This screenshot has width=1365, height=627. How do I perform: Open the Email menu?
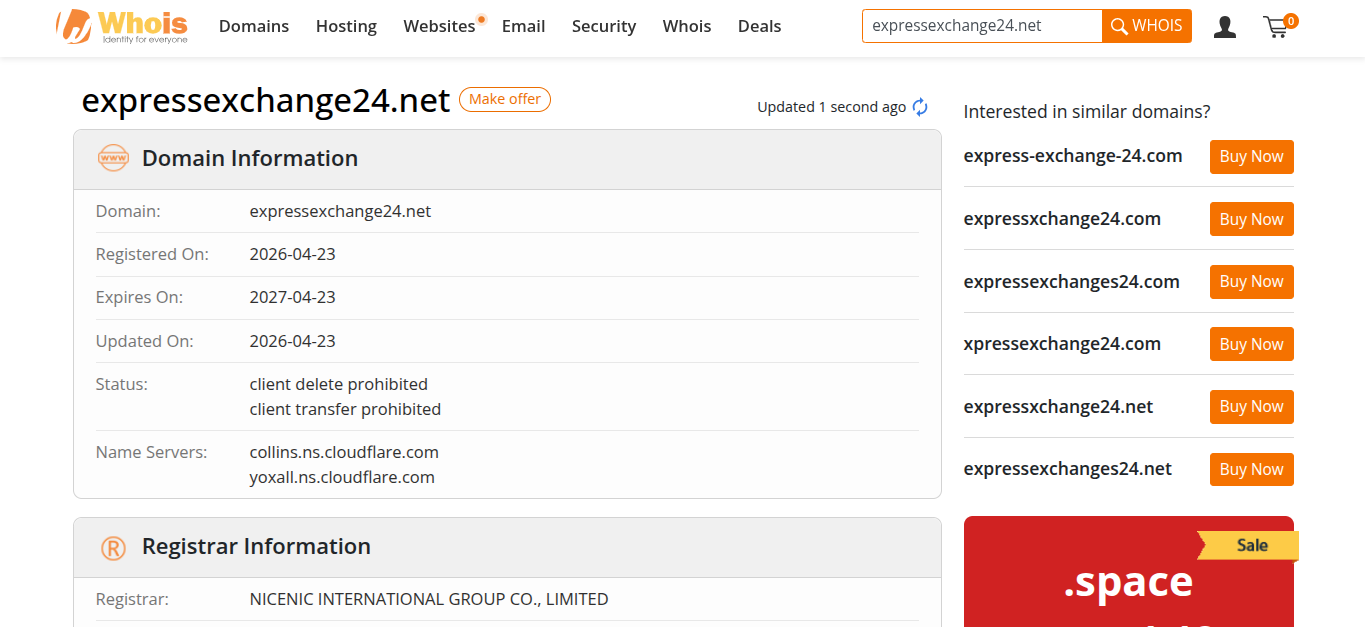click(x=524, y=26)
